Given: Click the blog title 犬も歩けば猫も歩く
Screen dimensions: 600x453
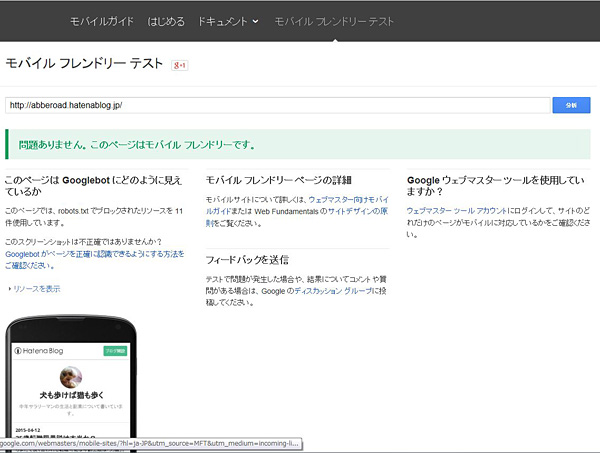Looking at the screenshot, I should point(72,395).
